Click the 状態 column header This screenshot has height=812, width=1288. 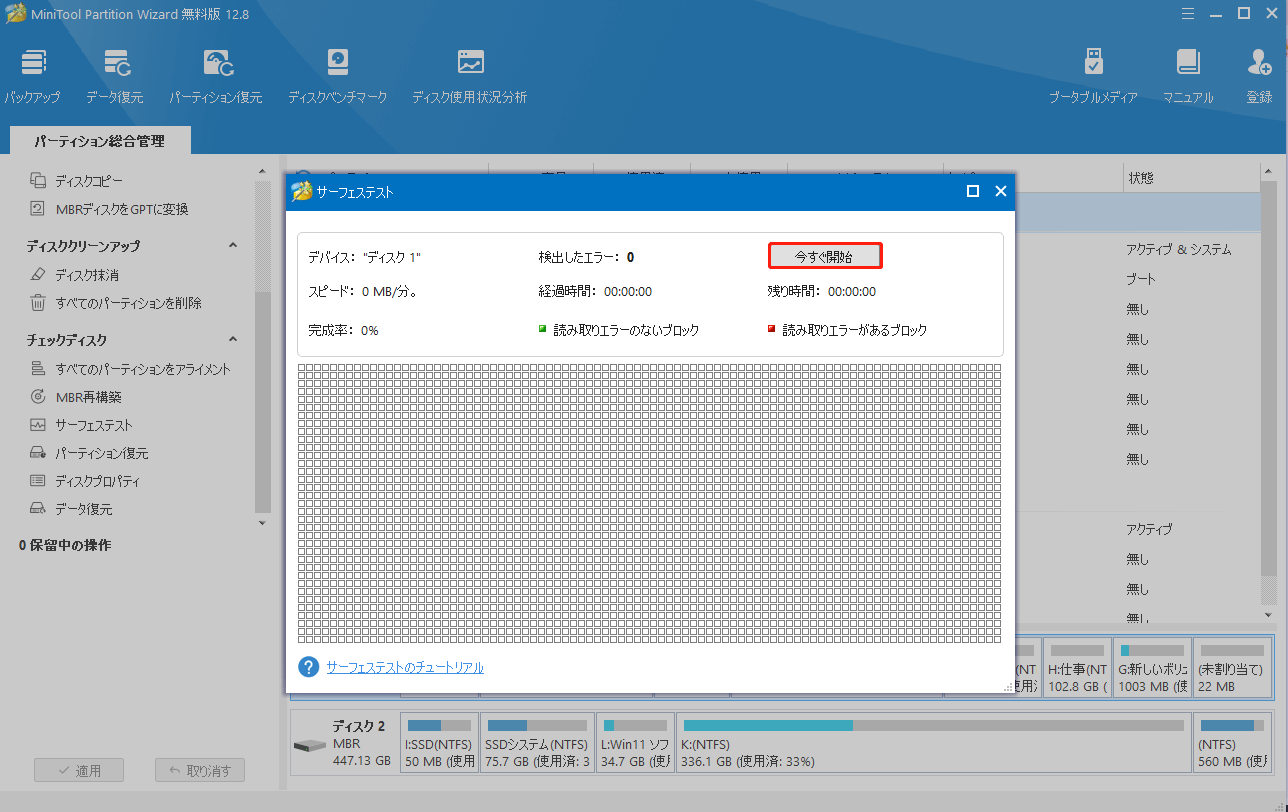pos(1140,178)
